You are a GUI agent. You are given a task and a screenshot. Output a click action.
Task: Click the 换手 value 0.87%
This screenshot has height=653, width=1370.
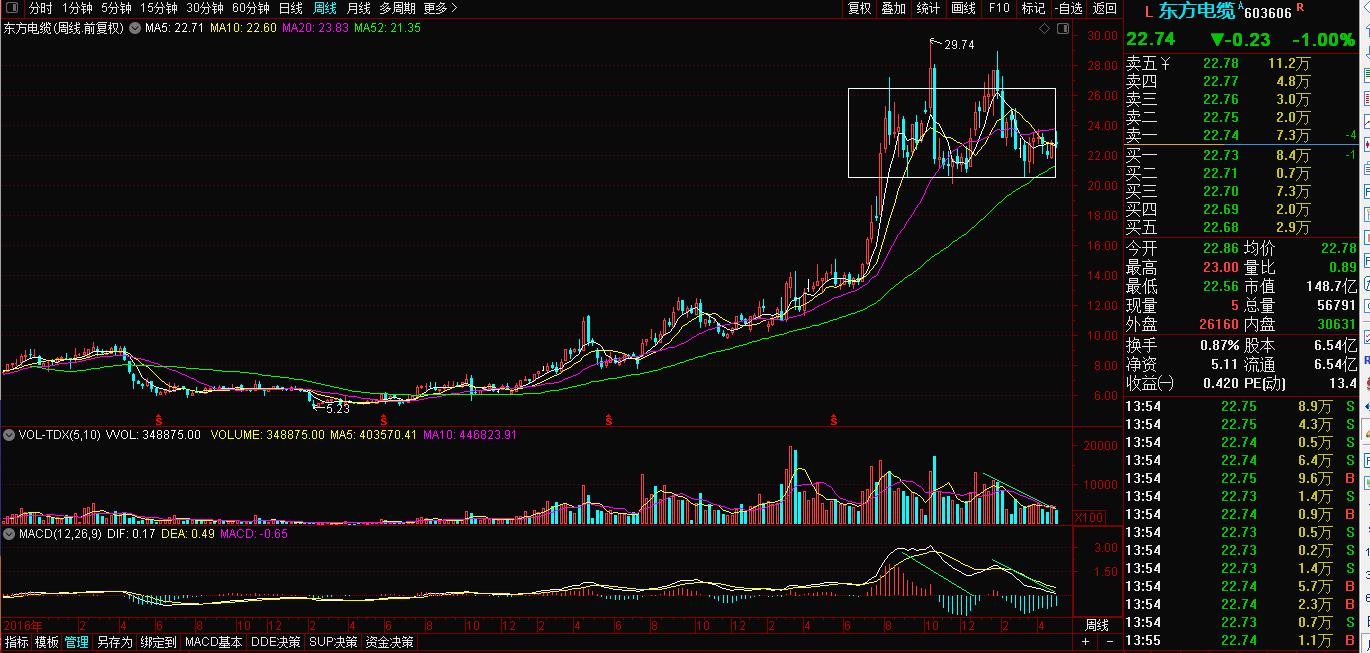[x=1219, y=345]
